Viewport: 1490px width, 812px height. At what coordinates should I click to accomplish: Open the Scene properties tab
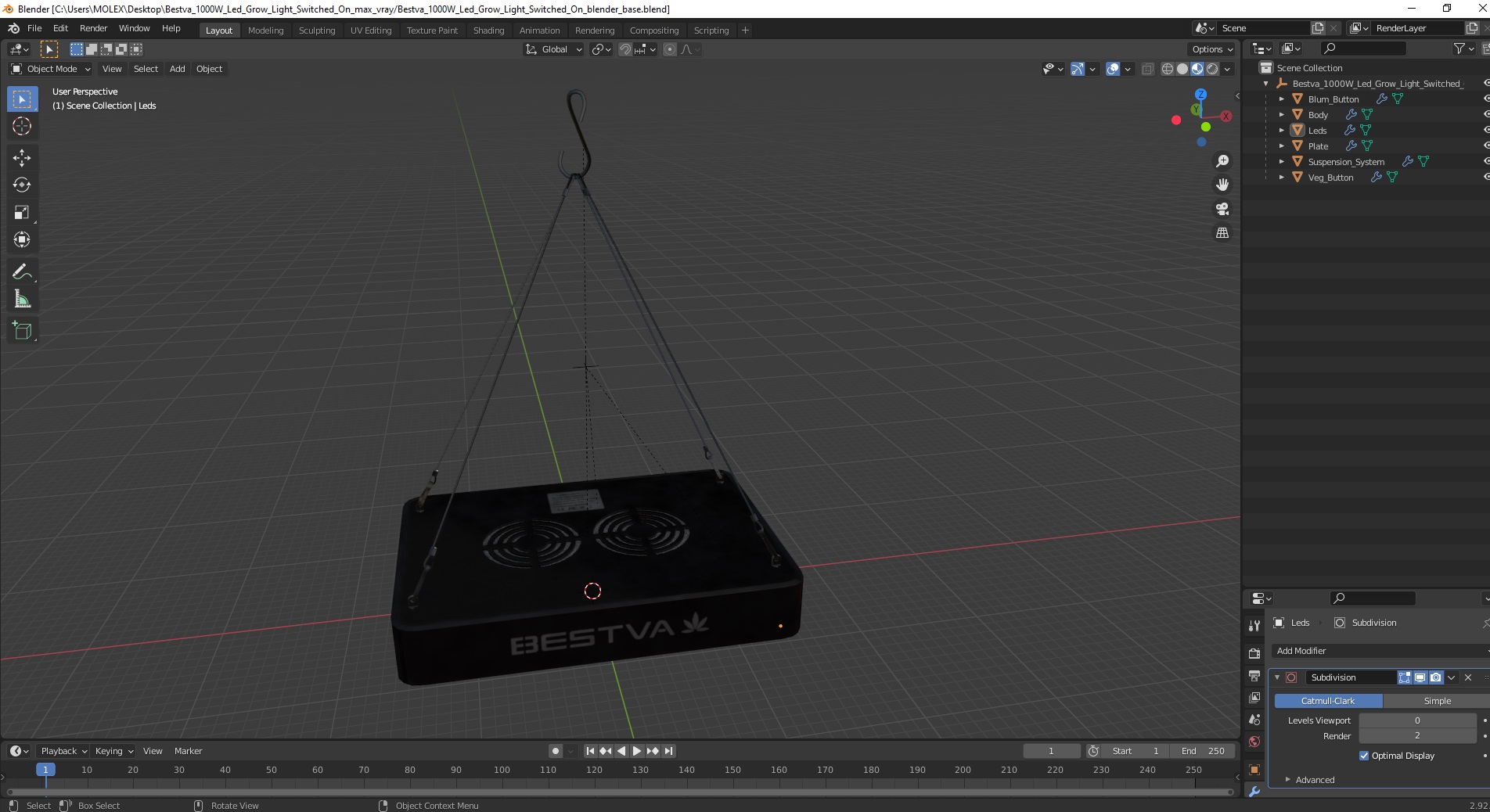click(x=1254, y=720)
